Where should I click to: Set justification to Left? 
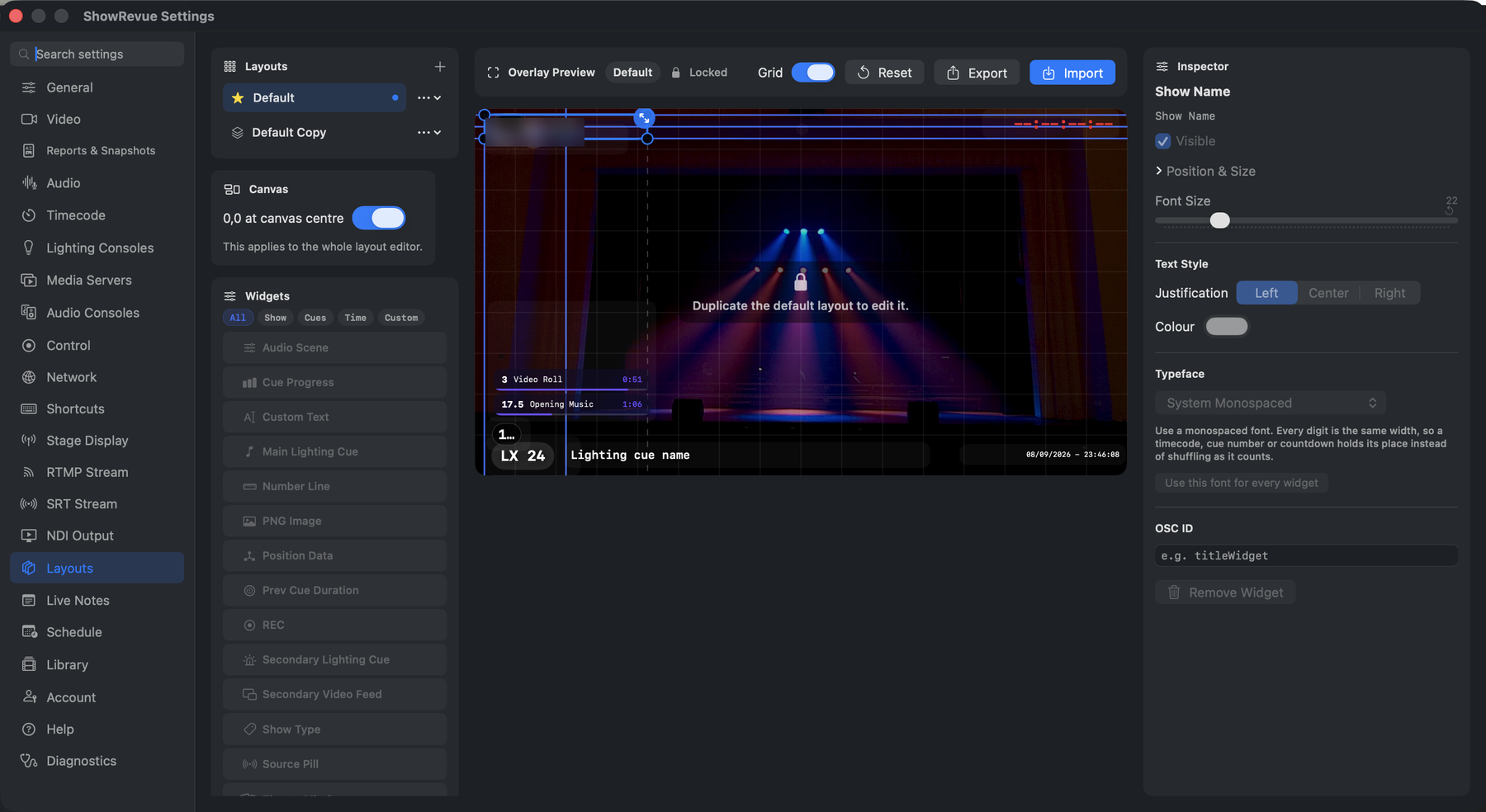click(x=1266, y=293)
